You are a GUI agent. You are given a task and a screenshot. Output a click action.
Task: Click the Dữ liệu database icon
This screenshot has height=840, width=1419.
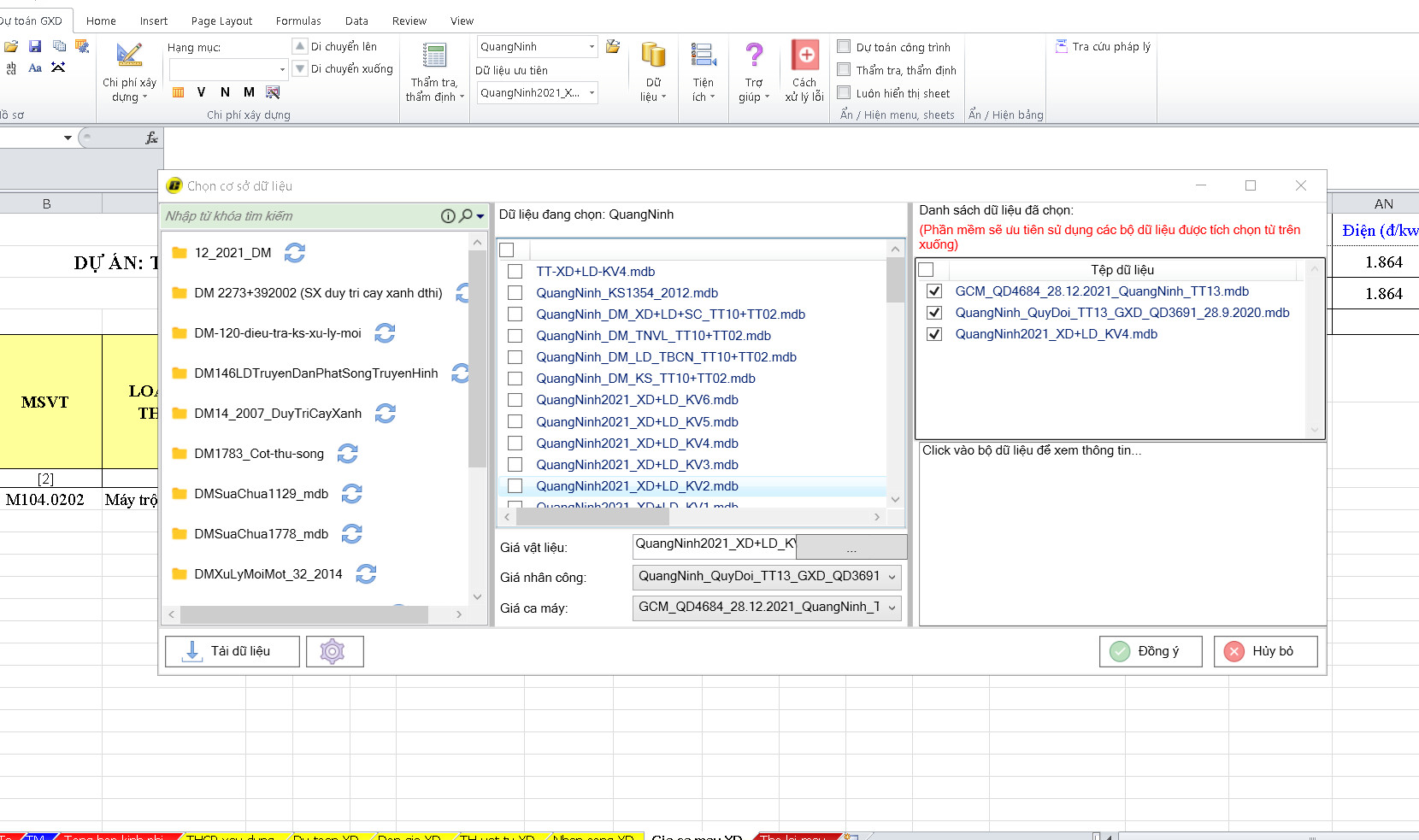[x=653, y=56]
